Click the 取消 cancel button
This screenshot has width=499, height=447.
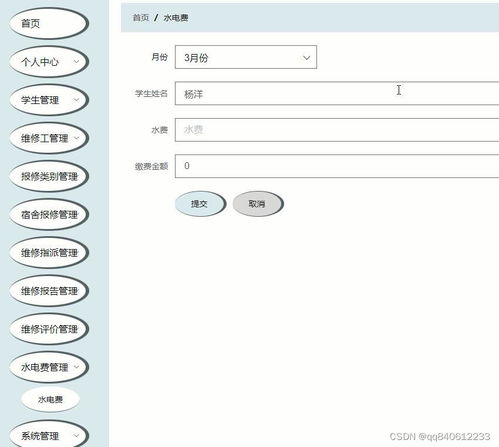pos(258,204)
